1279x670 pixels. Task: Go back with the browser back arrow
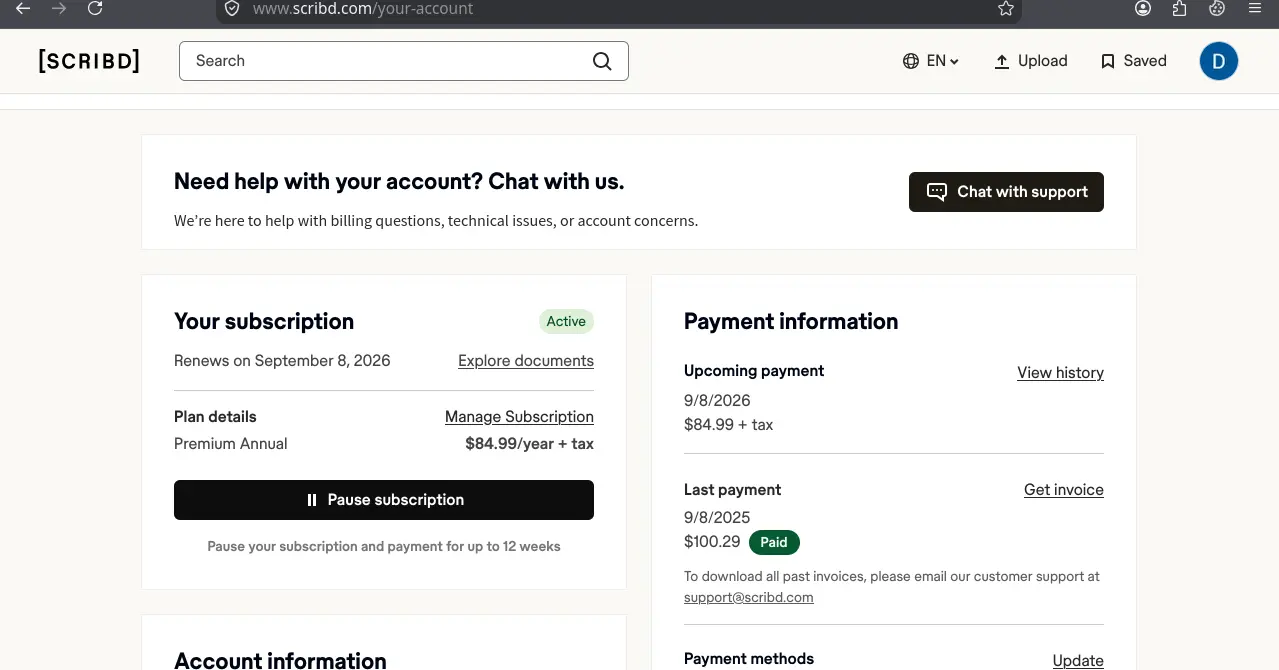[23, 8]
